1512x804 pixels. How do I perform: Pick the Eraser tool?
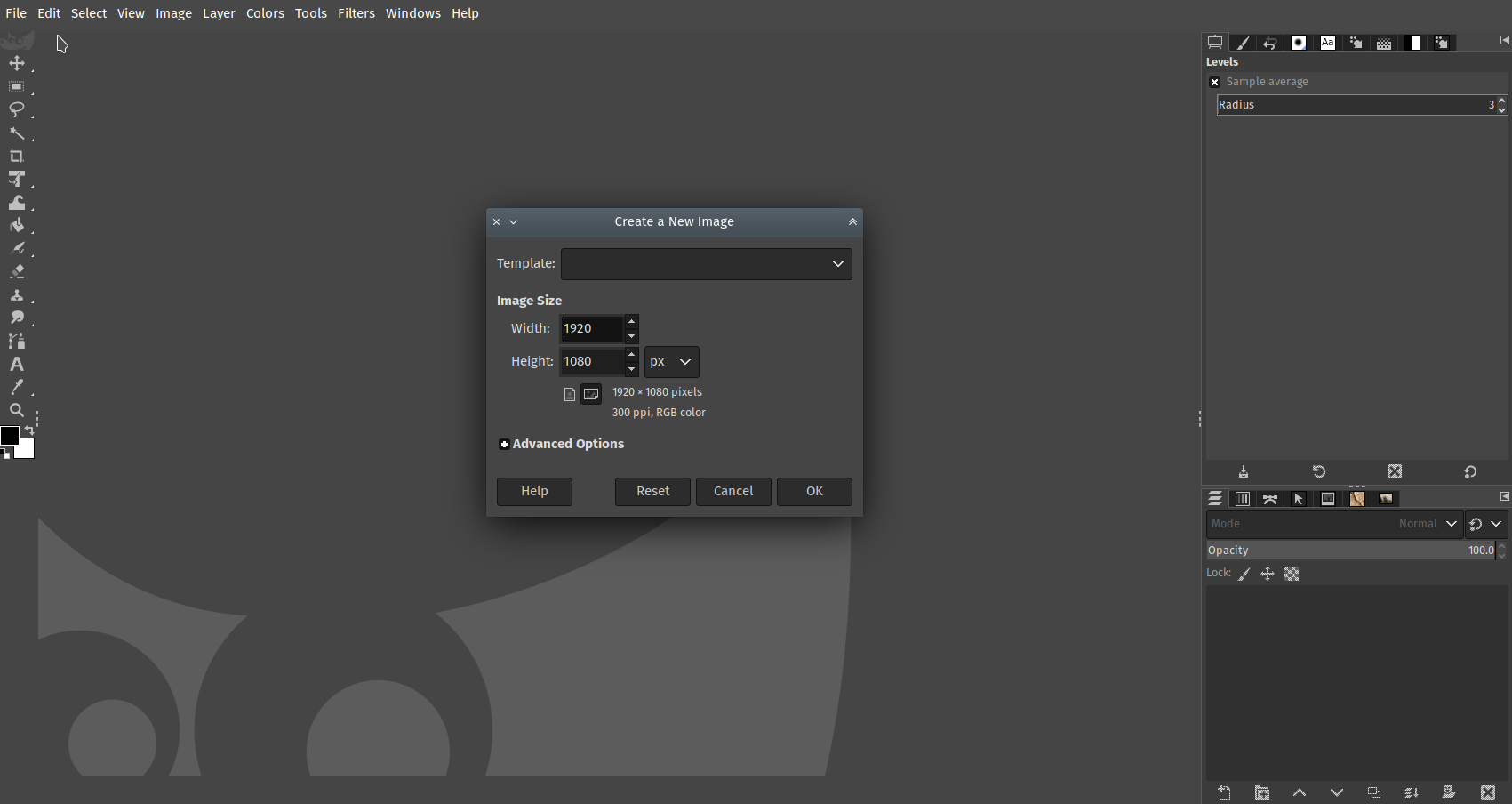[x=17, y=272]
